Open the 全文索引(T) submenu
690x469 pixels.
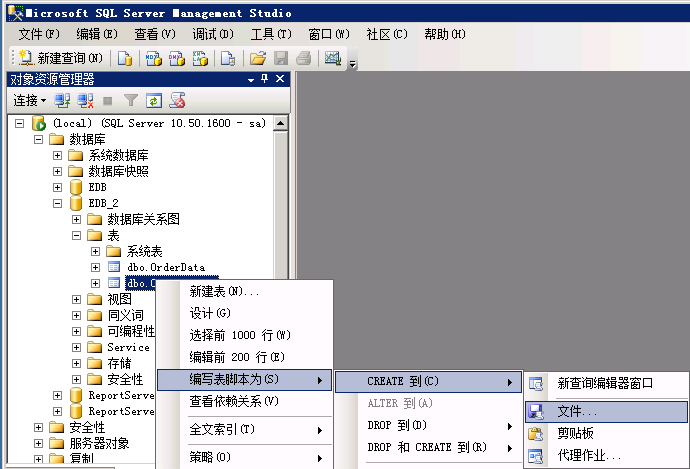pos(244,429)
